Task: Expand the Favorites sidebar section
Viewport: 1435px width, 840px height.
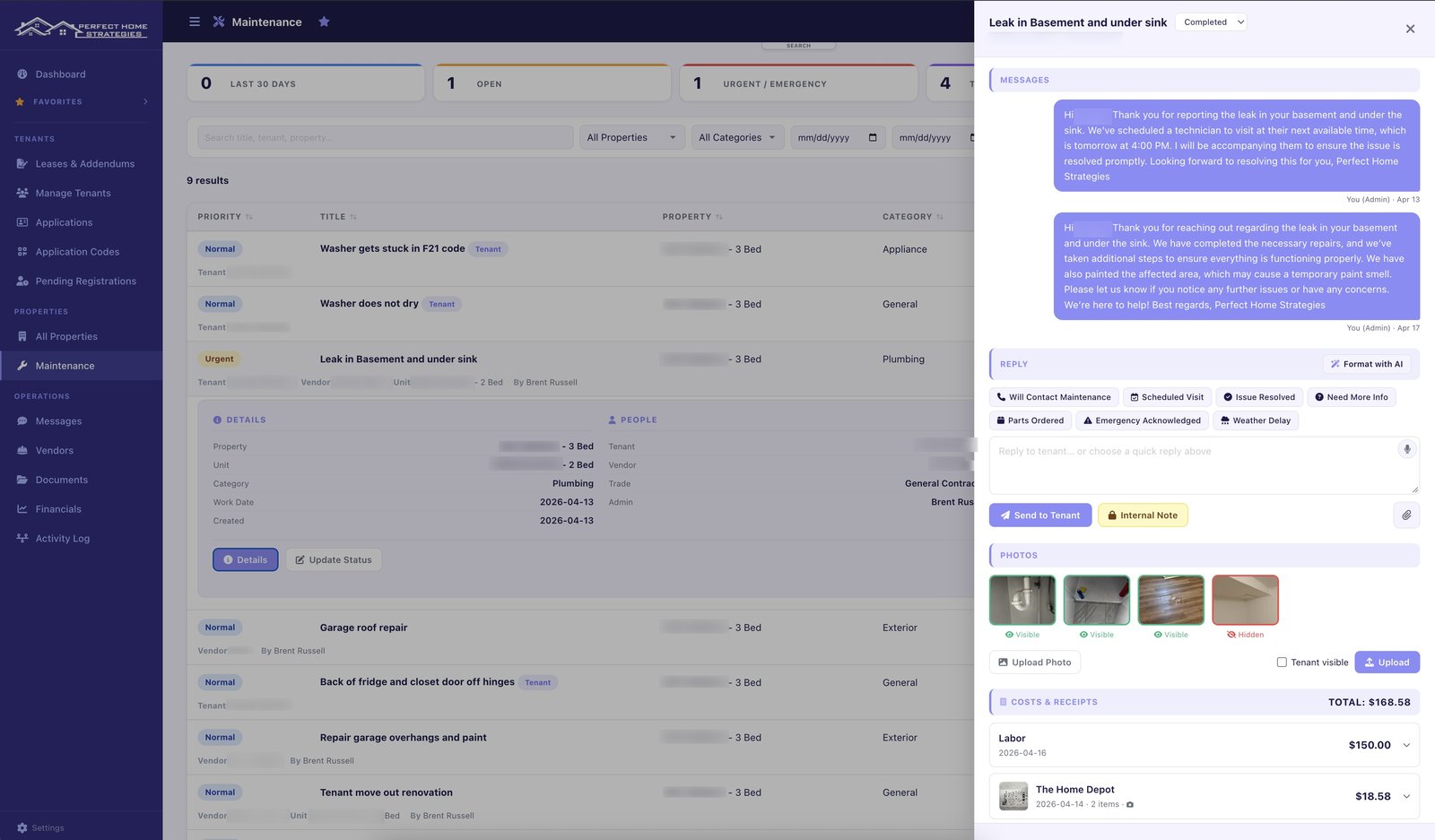Action: [x=81, y=101]
